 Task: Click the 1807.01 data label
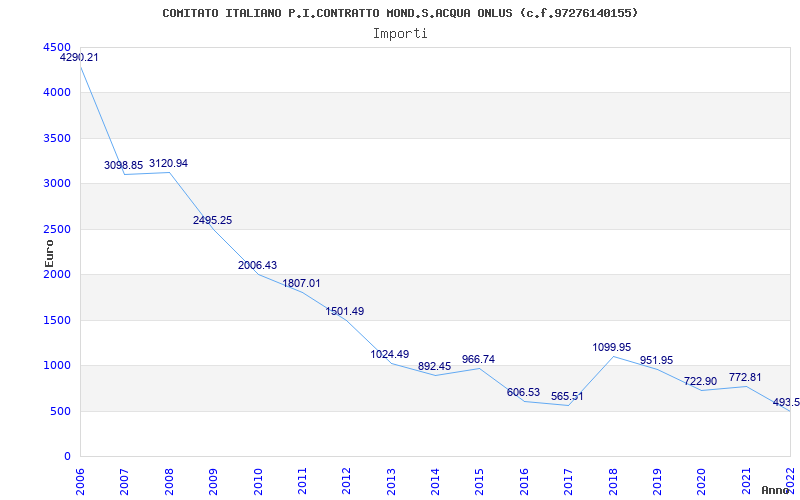[302, 284]
